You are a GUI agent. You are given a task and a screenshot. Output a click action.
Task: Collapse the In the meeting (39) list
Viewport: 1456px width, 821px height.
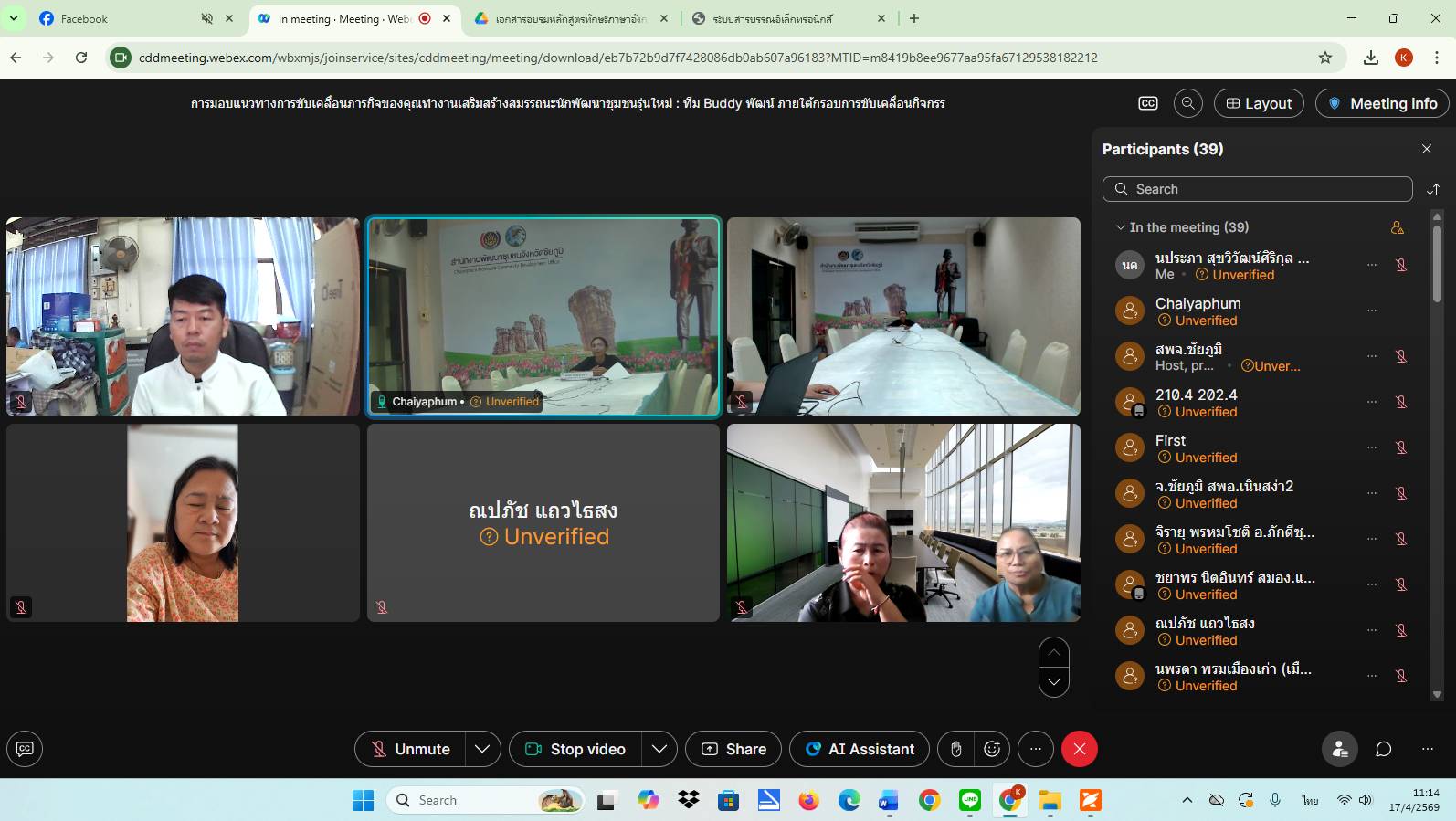1120,227
